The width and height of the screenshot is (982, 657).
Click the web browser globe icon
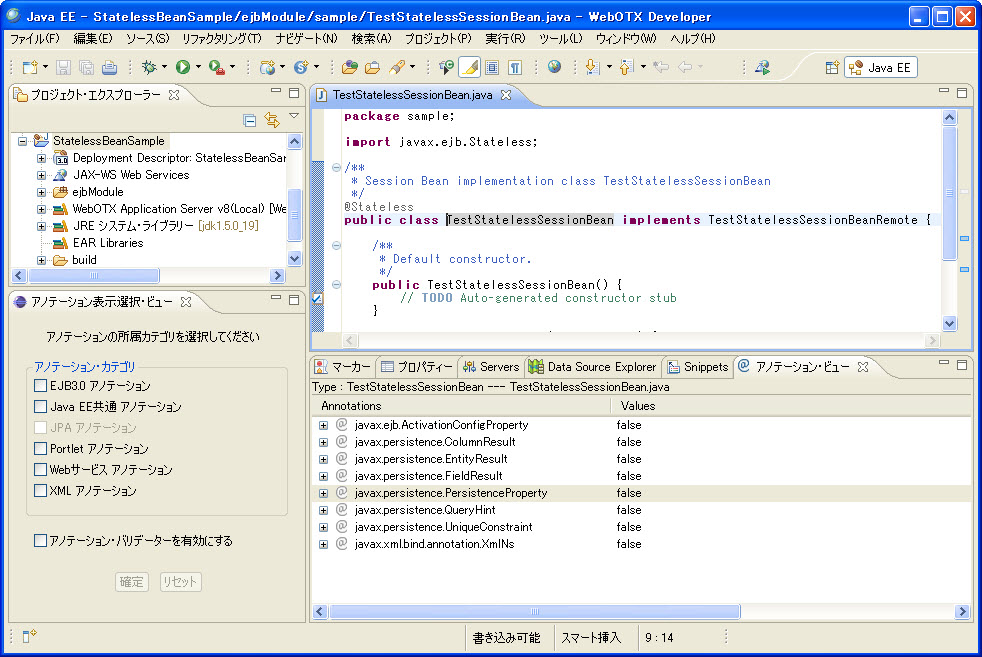click(554, 67)
